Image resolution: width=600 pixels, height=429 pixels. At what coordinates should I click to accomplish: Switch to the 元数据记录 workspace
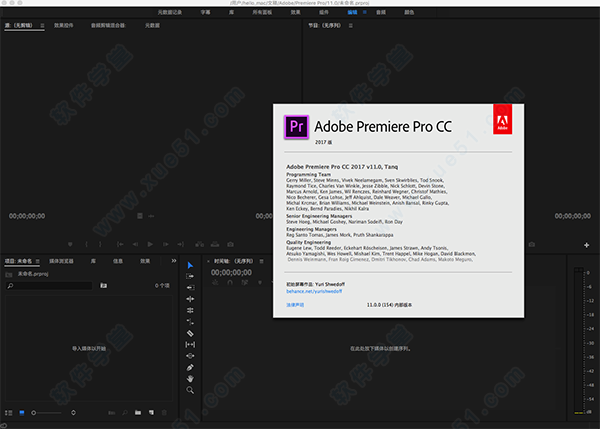pos(170,12)
